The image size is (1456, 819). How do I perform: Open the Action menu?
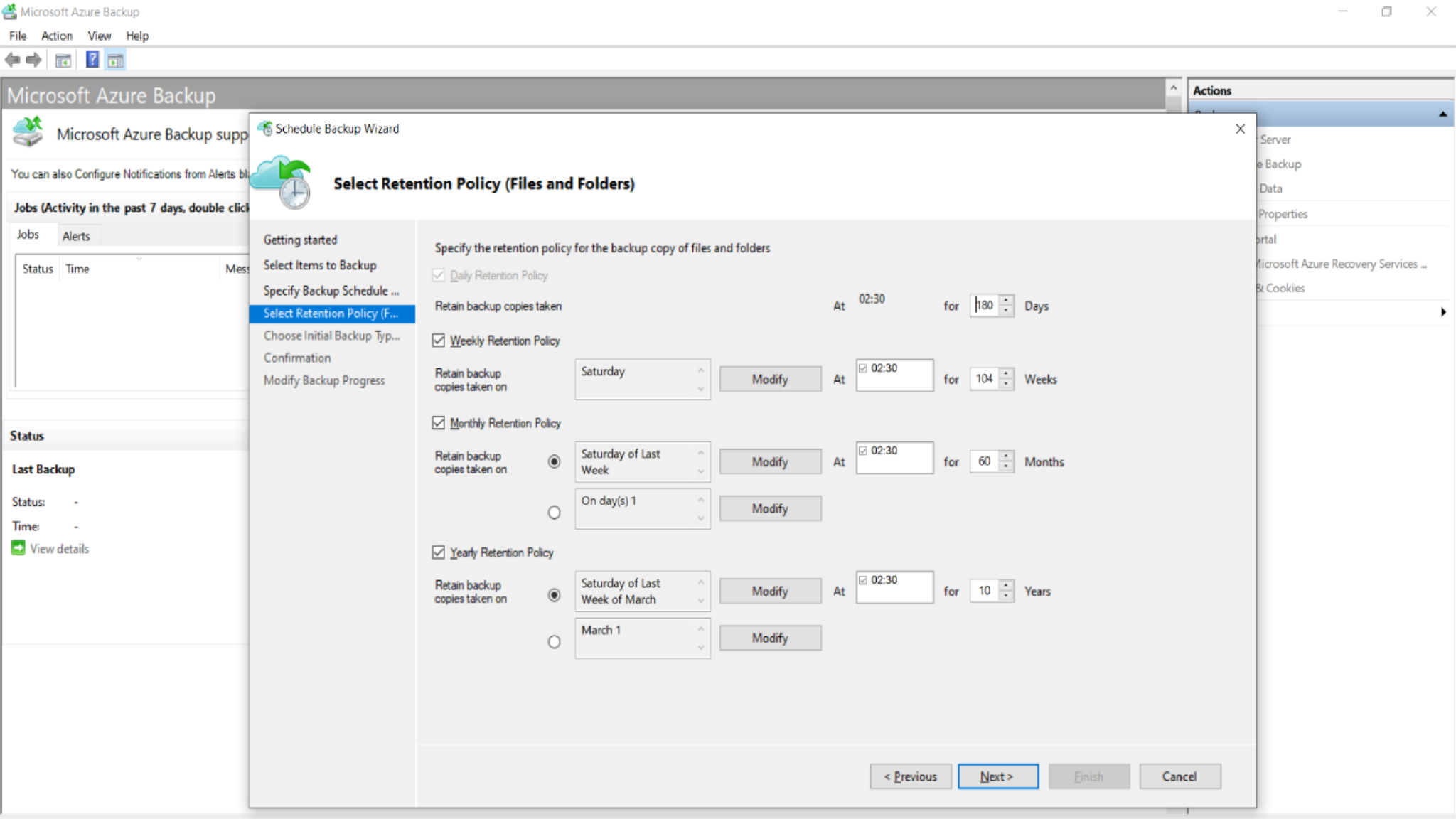pyautogui.click(x=57, y=36)
